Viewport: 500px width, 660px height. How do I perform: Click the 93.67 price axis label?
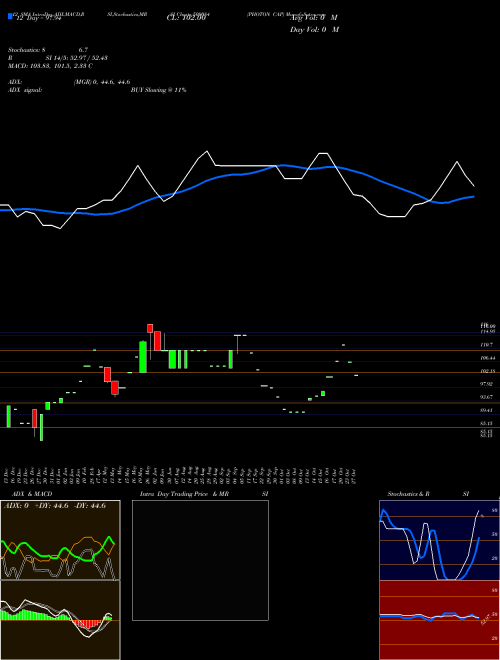(x=487, y=397)
